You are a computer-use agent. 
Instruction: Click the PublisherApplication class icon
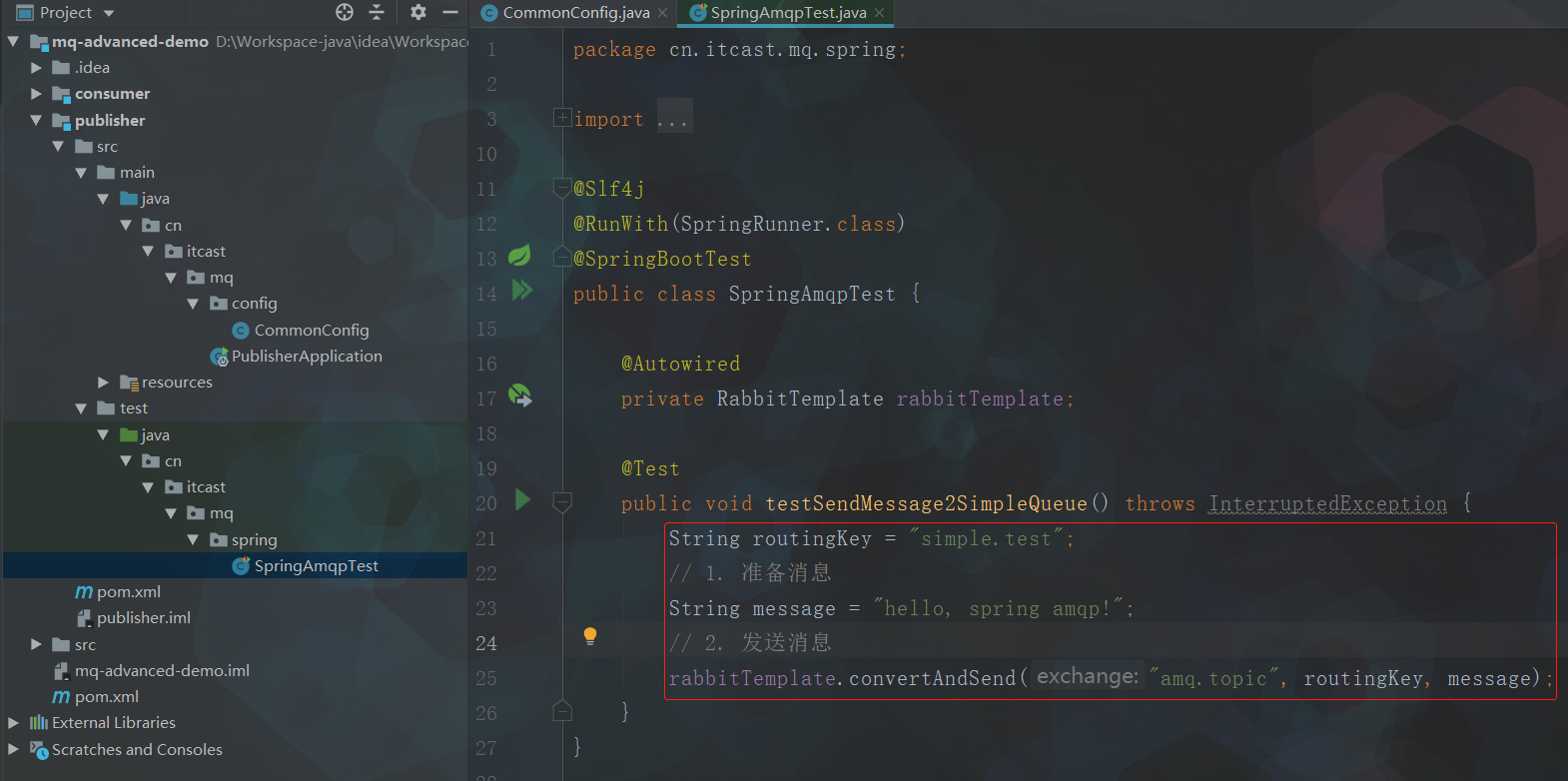click(x=219, y=357)
